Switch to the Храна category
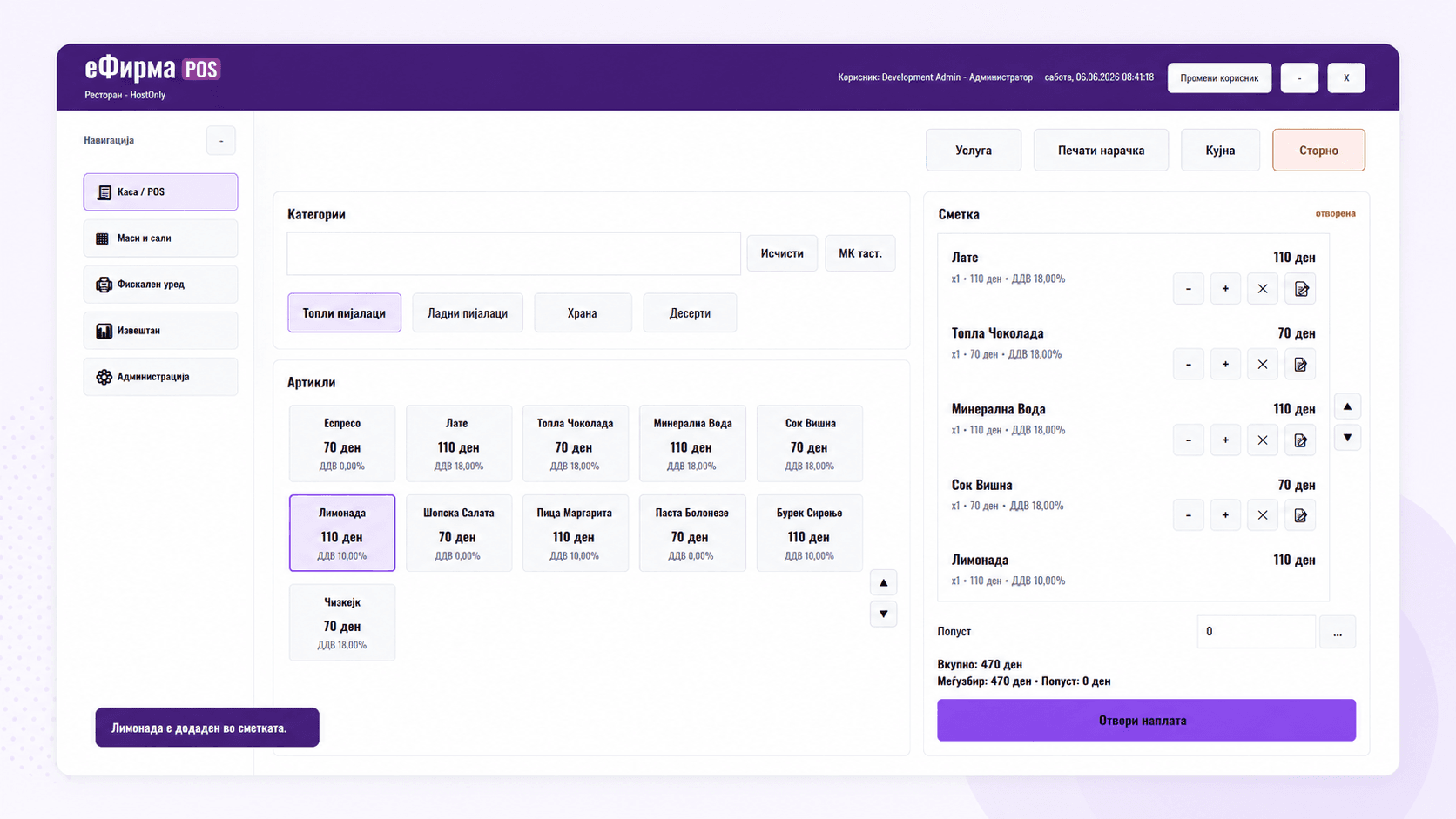The image size is (1456, 819). coord(583,312)
